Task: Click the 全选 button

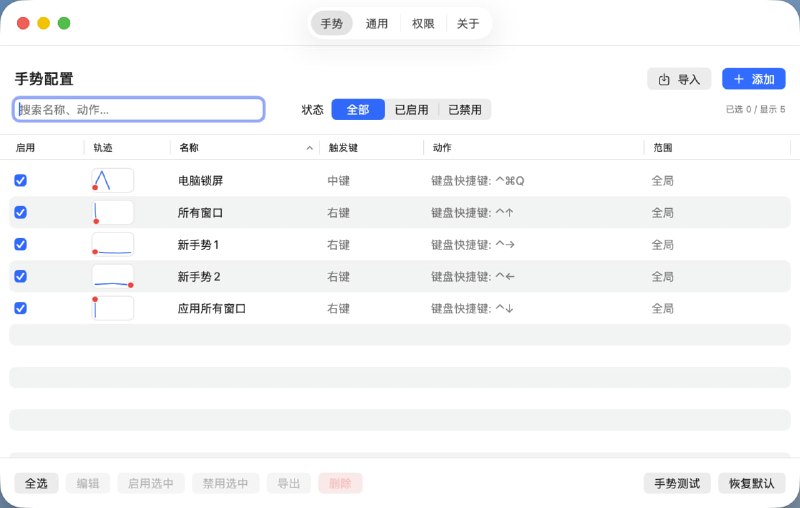Action: pos(36,483)
